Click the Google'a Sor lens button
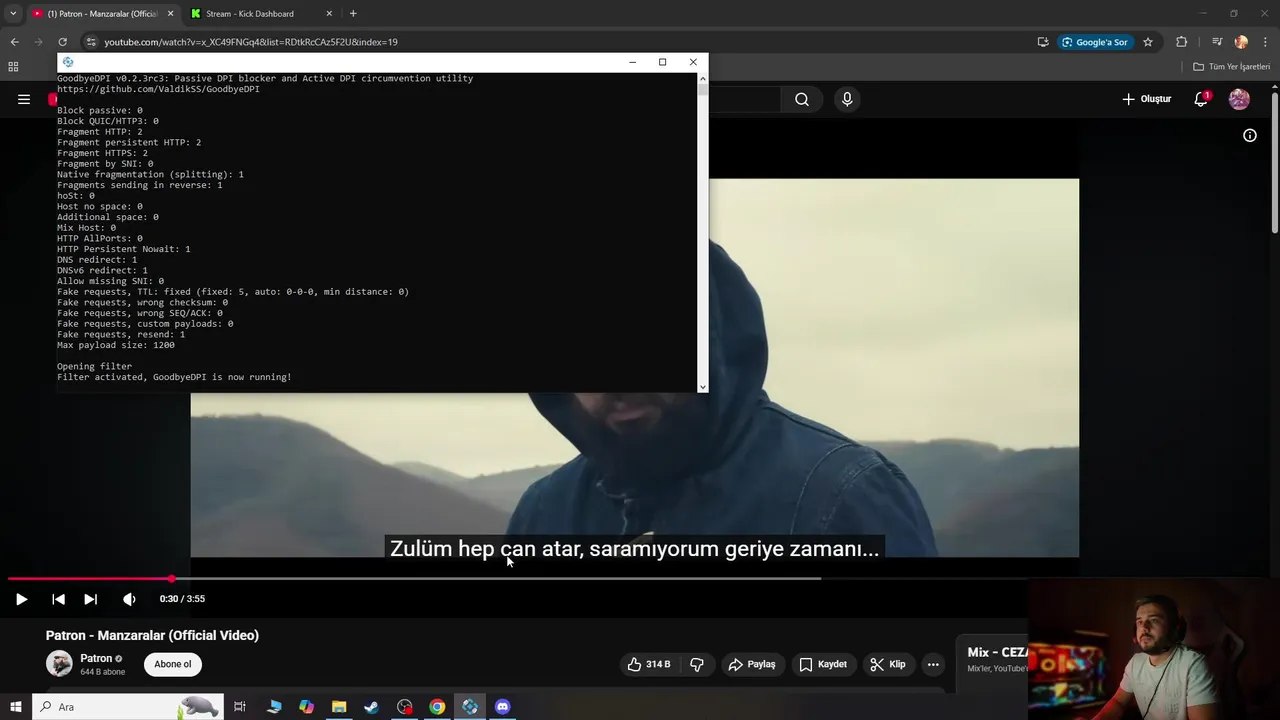 [x=1094, y=42]
